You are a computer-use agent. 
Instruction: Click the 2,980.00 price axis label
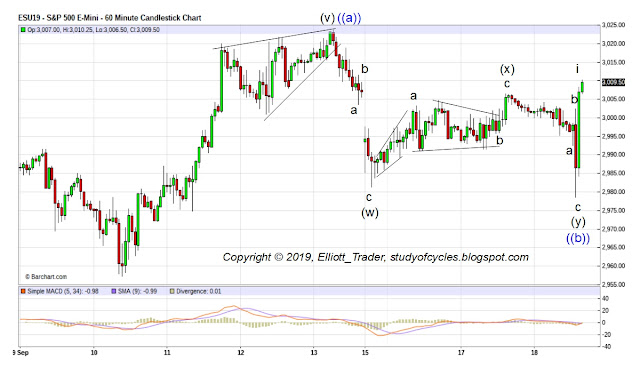pyautogui.click(x=613, y=192)
